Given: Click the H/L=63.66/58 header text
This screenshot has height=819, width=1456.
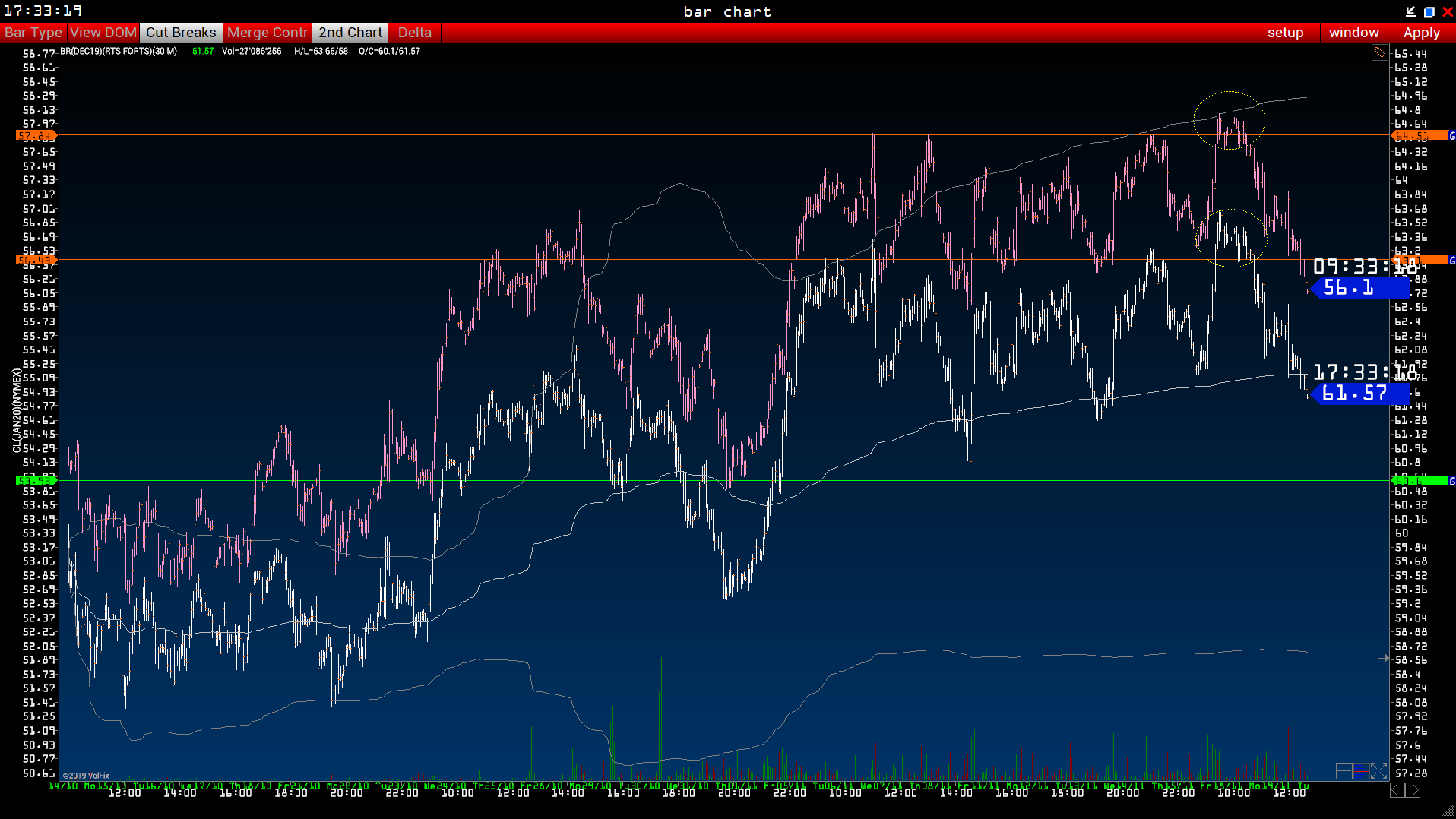Looking at the screenshot, I should tap(321, 52).
